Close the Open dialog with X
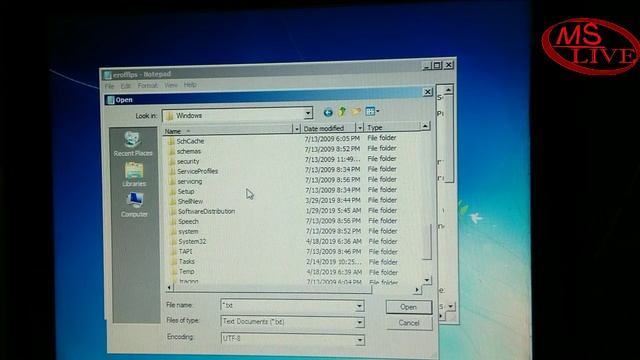The width and height of the screenshot is (640, 360). (x=427, y=92)
